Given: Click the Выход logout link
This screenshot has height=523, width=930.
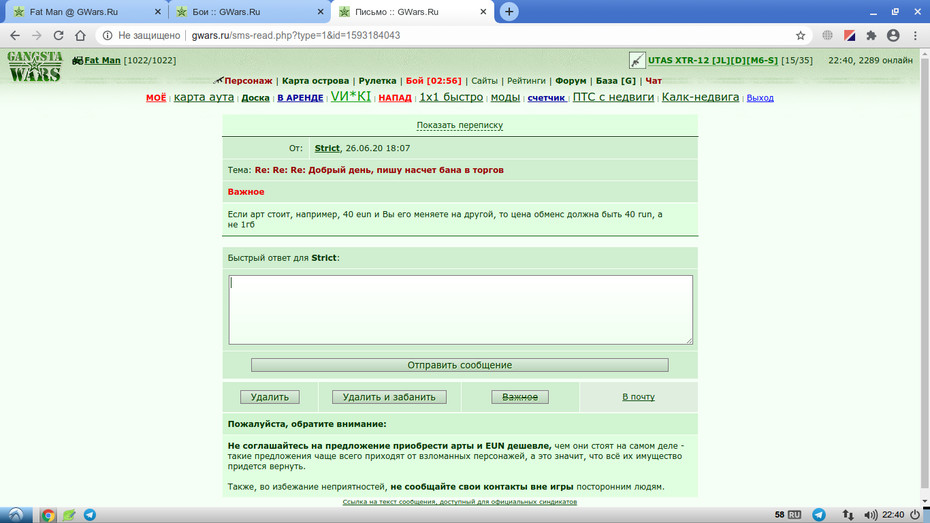Looking at the screenshot, I should [760, 98].
